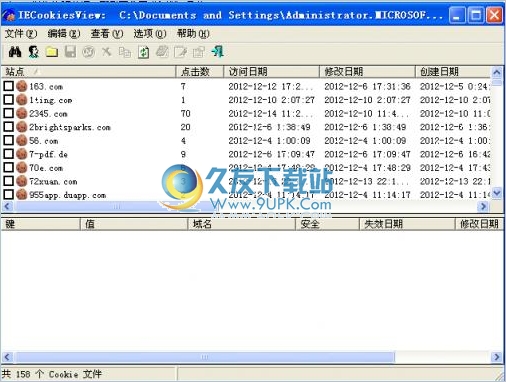Click lower pane scroll left arrow

click(7, 357)
